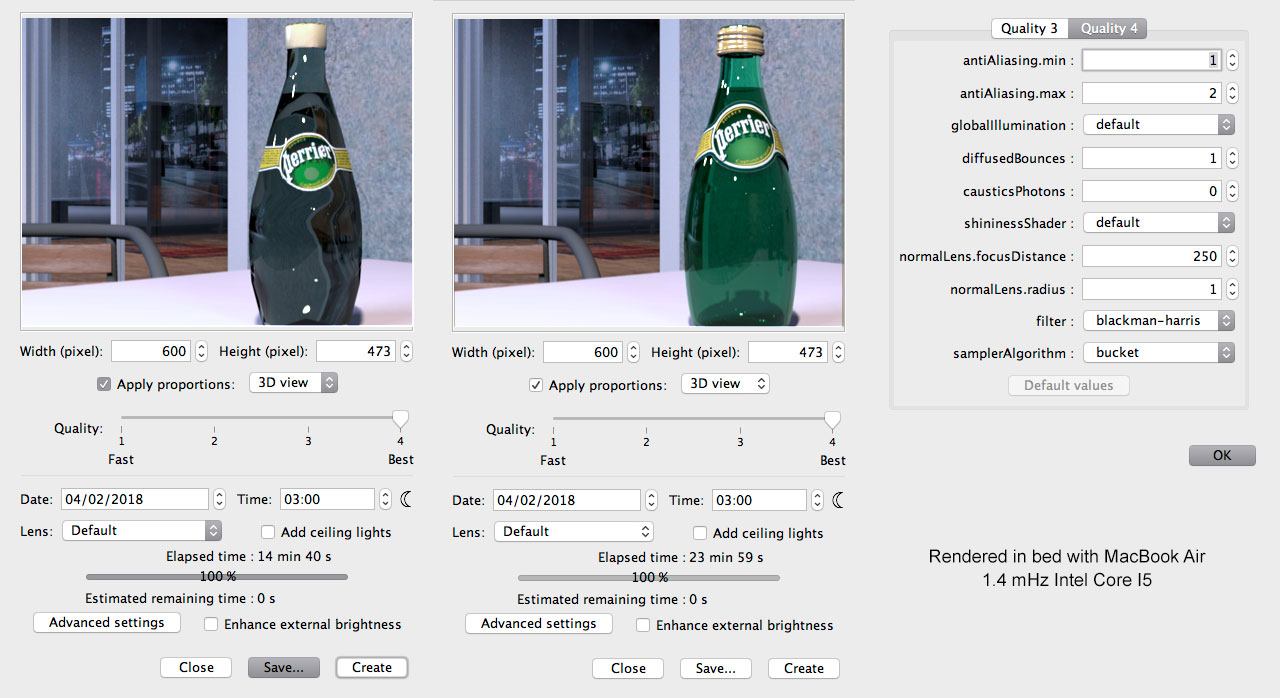Click Create in the right render dialog
The width and height of the screenshot is (1280, 698).
804,668
